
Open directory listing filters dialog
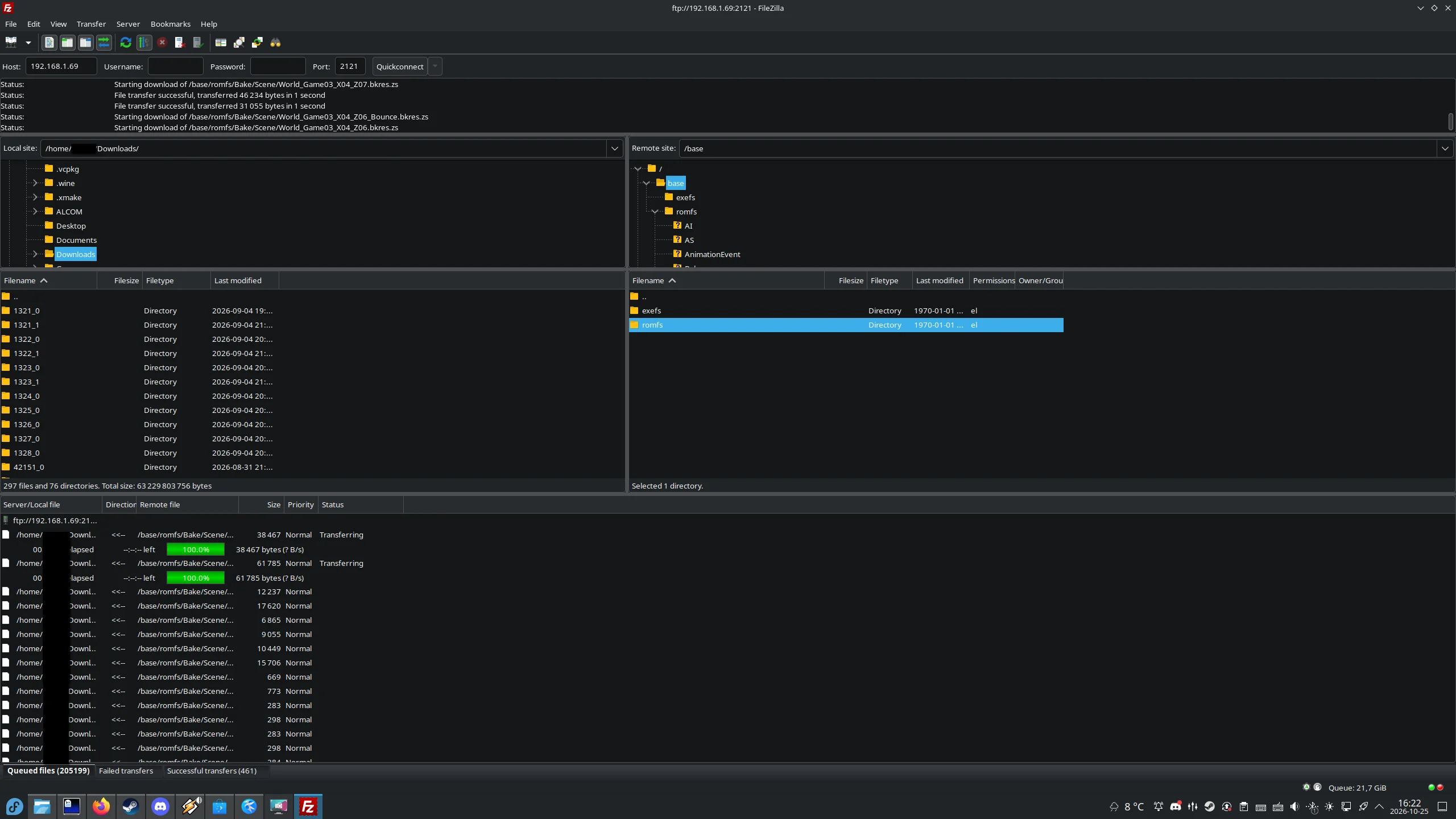pos(221,43)
